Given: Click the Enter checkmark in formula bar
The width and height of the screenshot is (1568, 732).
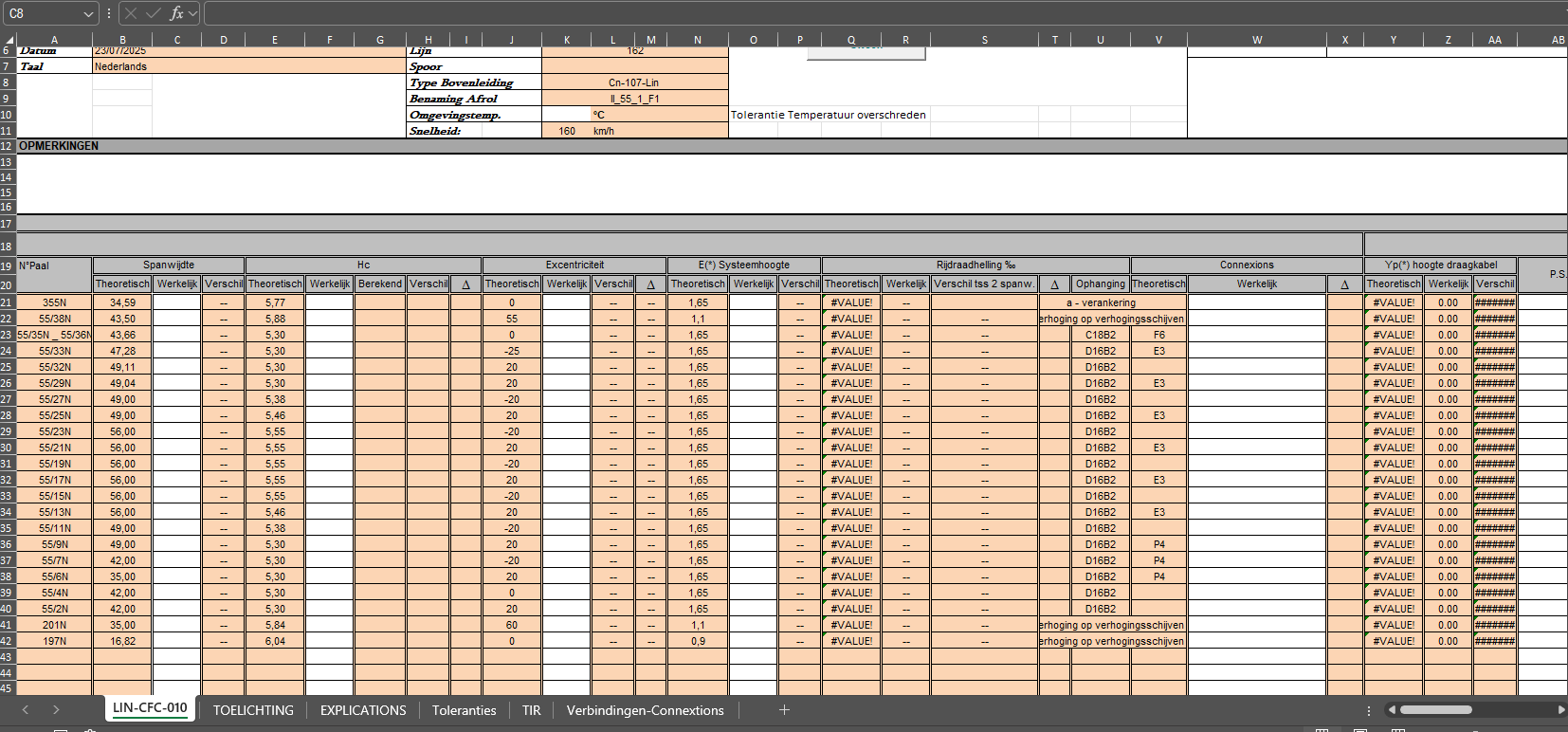Looking at the screenshot, I should pos(154,13).
